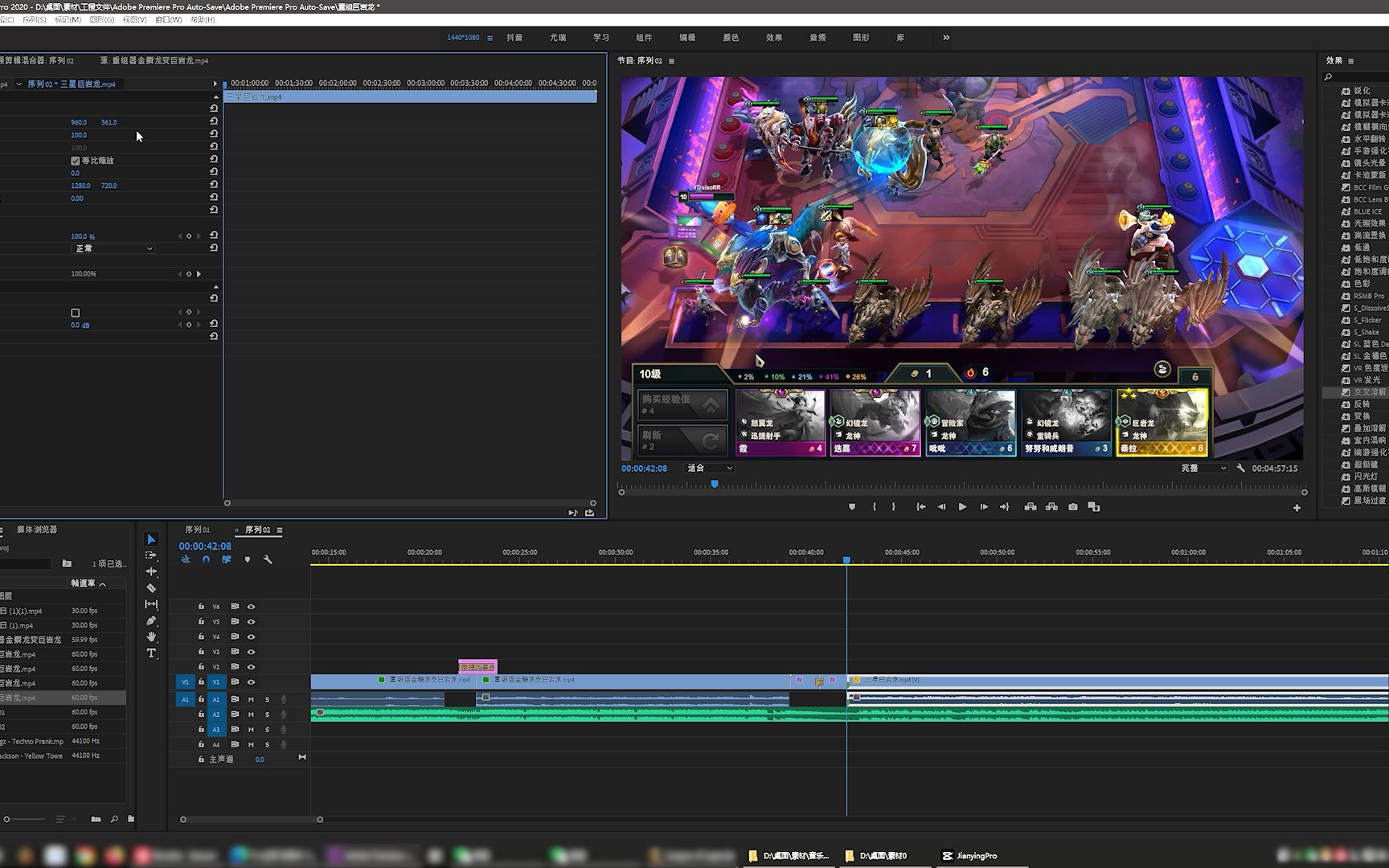
Task: Mark In point in program monitor
Action: [874, 507]
